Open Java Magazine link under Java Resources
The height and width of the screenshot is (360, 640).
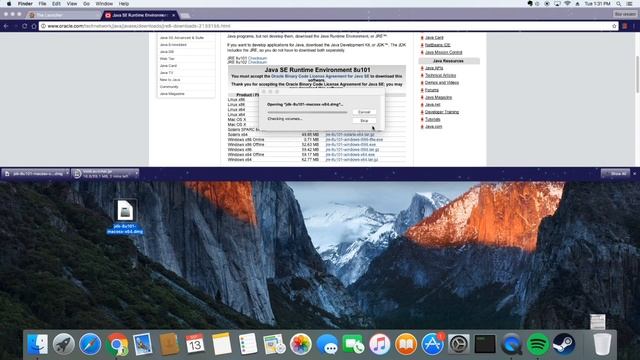coord(438,97)
